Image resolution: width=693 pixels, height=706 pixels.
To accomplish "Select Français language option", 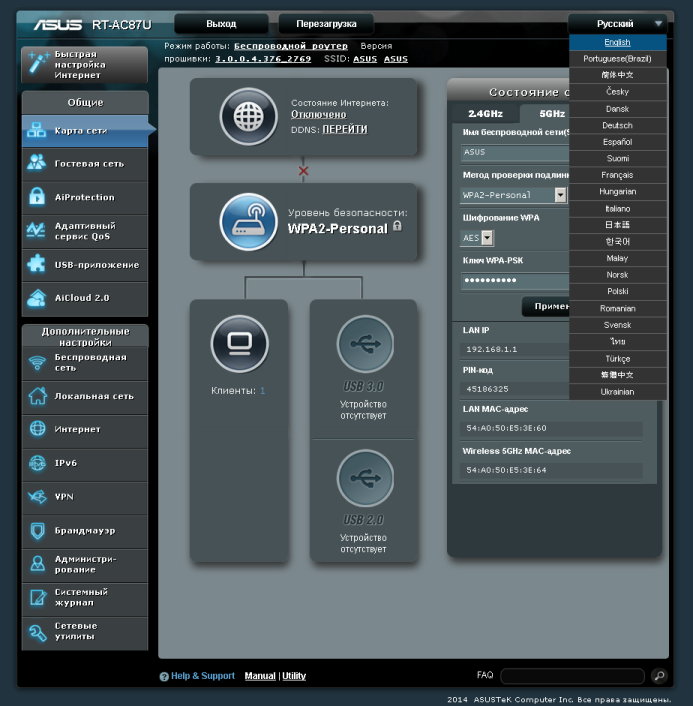I will pyautogui.click(x=617, y=175).
